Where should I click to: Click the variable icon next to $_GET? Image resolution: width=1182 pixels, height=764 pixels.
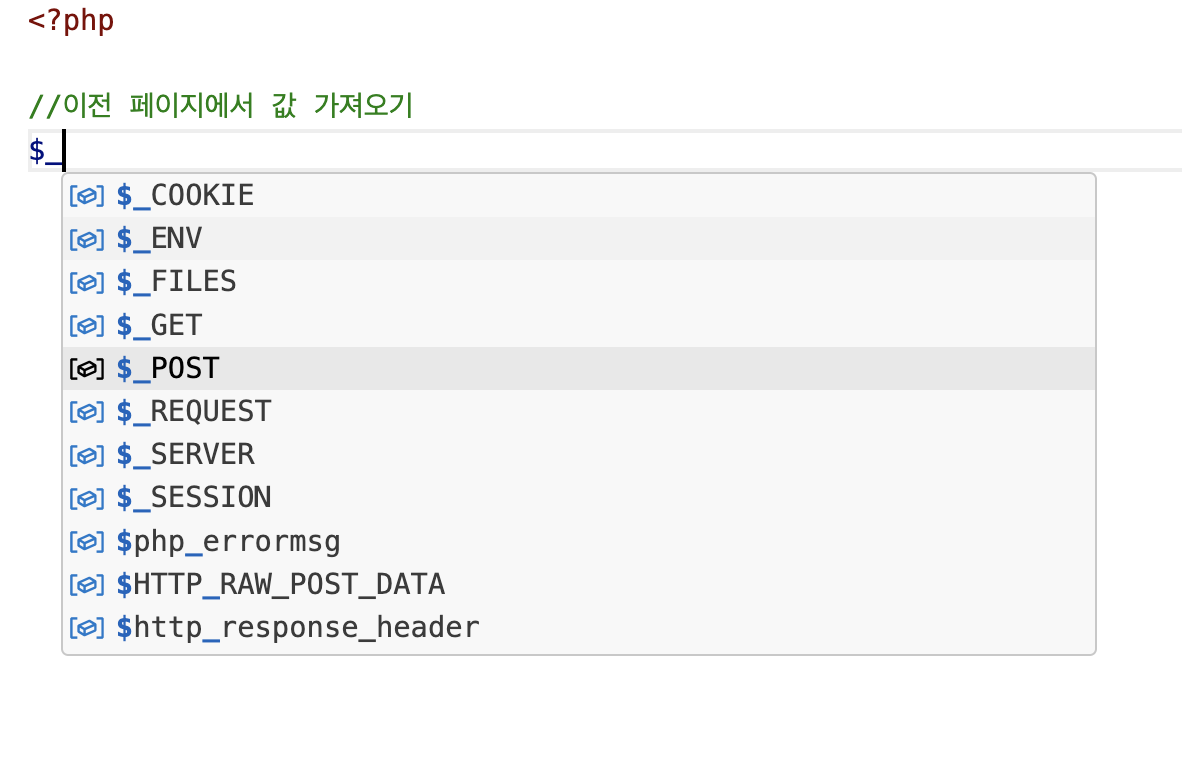[86, 326]
